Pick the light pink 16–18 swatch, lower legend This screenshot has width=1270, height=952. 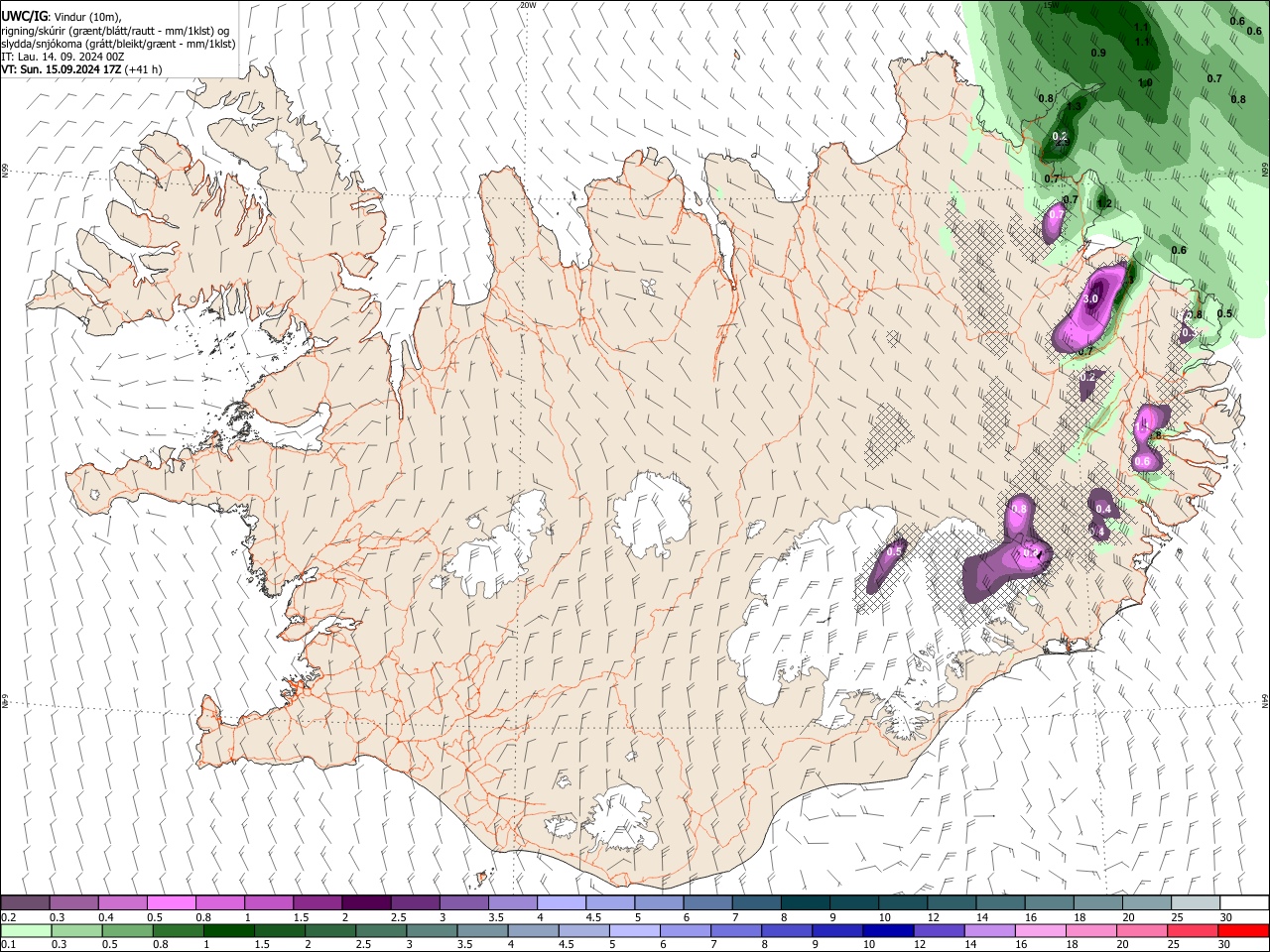1039,930
